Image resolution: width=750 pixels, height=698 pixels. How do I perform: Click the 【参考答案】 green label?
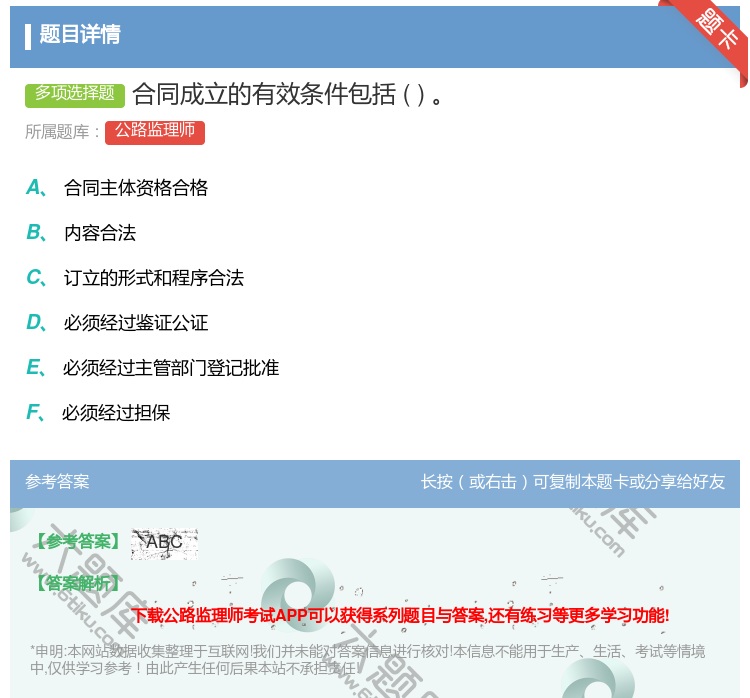[x=78, y=542]
